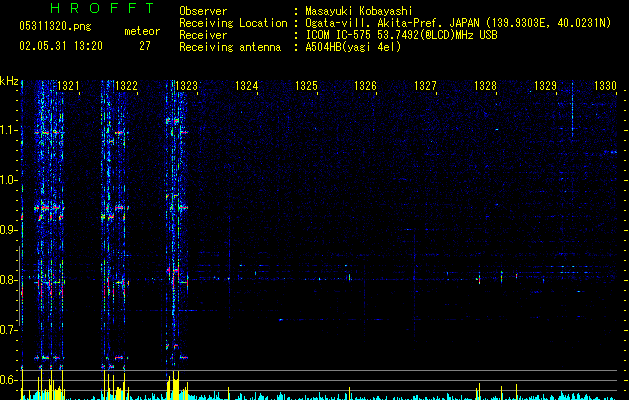Click the 'Receiving Location' label

pyautogui.click(x=233, y=23)
